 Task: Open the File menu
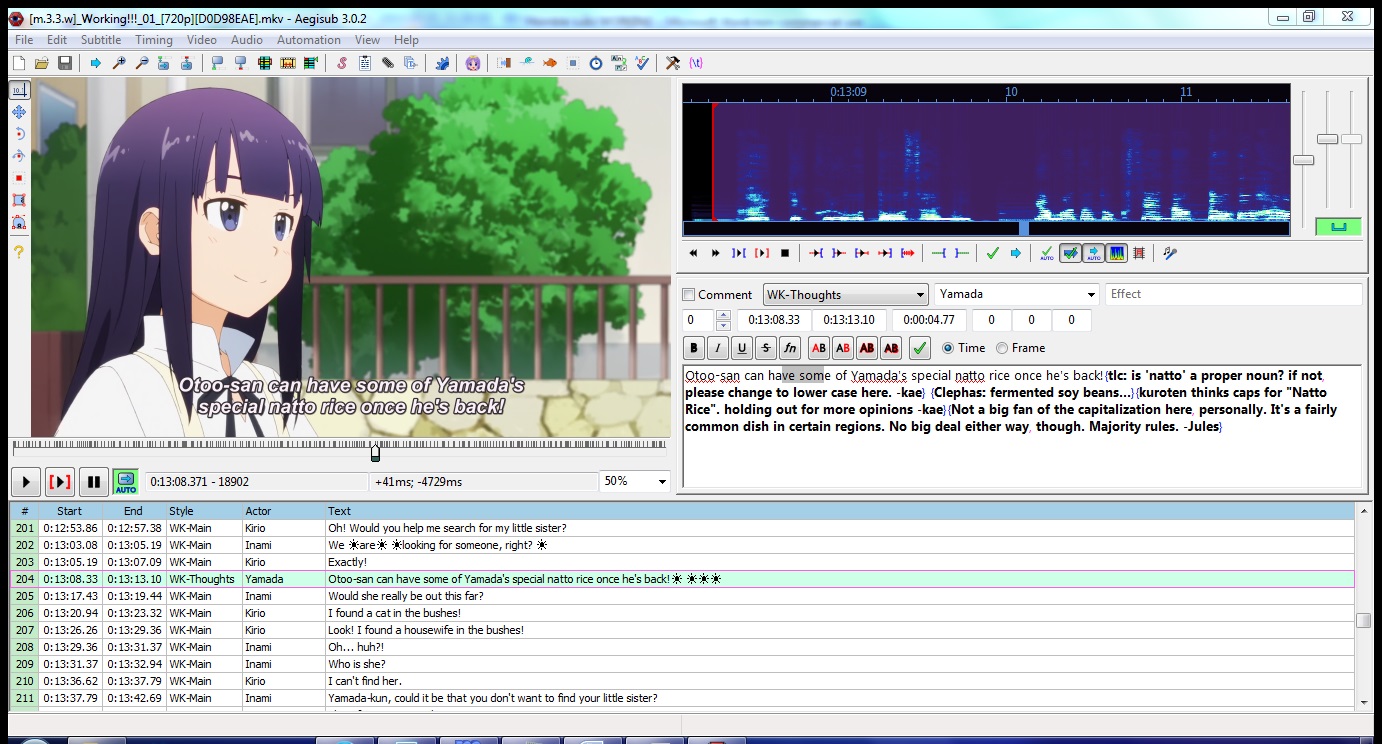pyautogui.click(x=24, y=40)
